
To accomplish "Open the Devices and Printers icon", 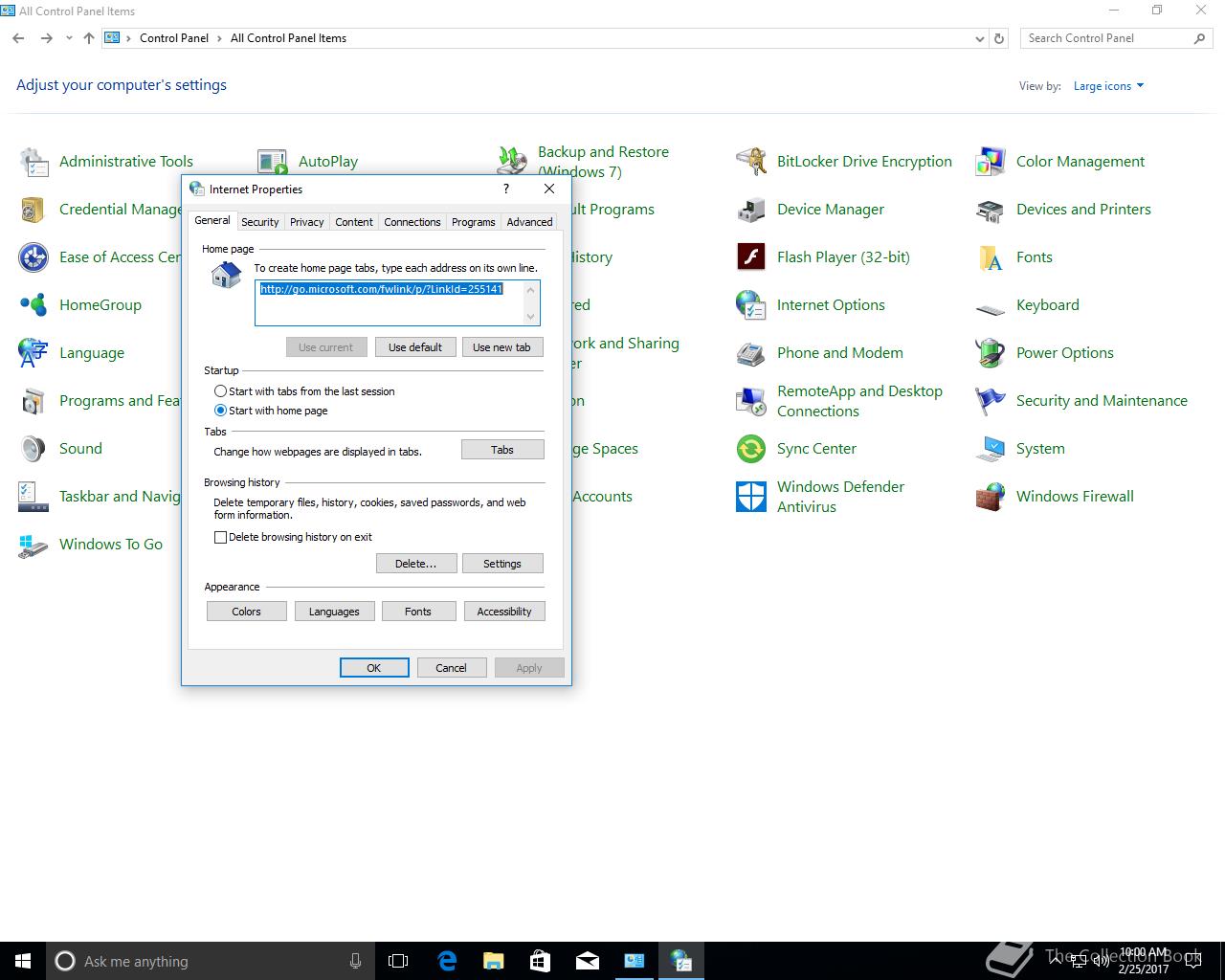I will point(991,210).
